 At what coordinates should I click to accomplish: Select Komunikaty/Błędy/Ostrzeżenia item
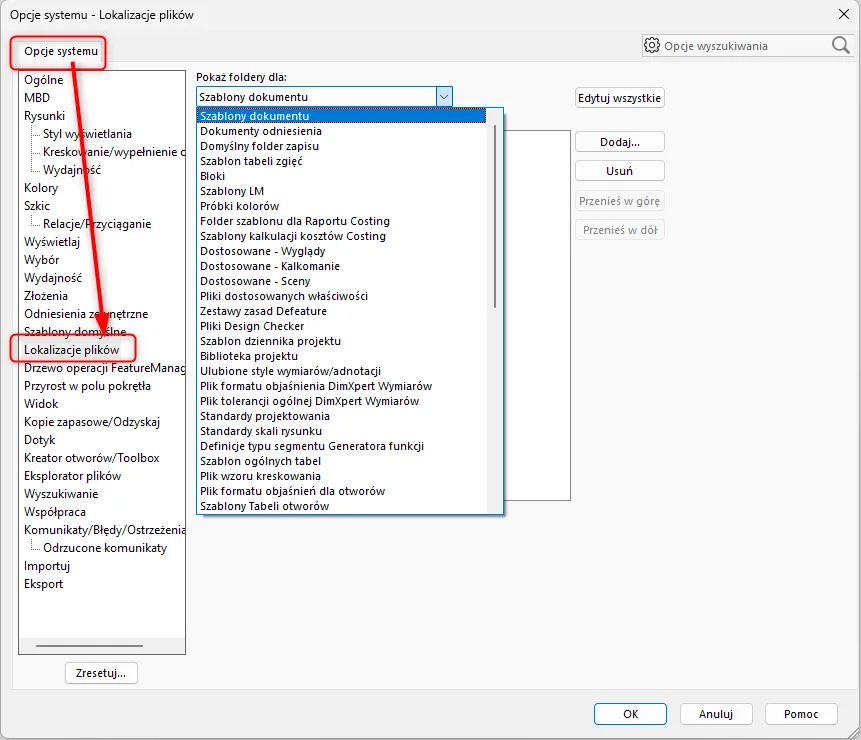click(x=104, y=530)
